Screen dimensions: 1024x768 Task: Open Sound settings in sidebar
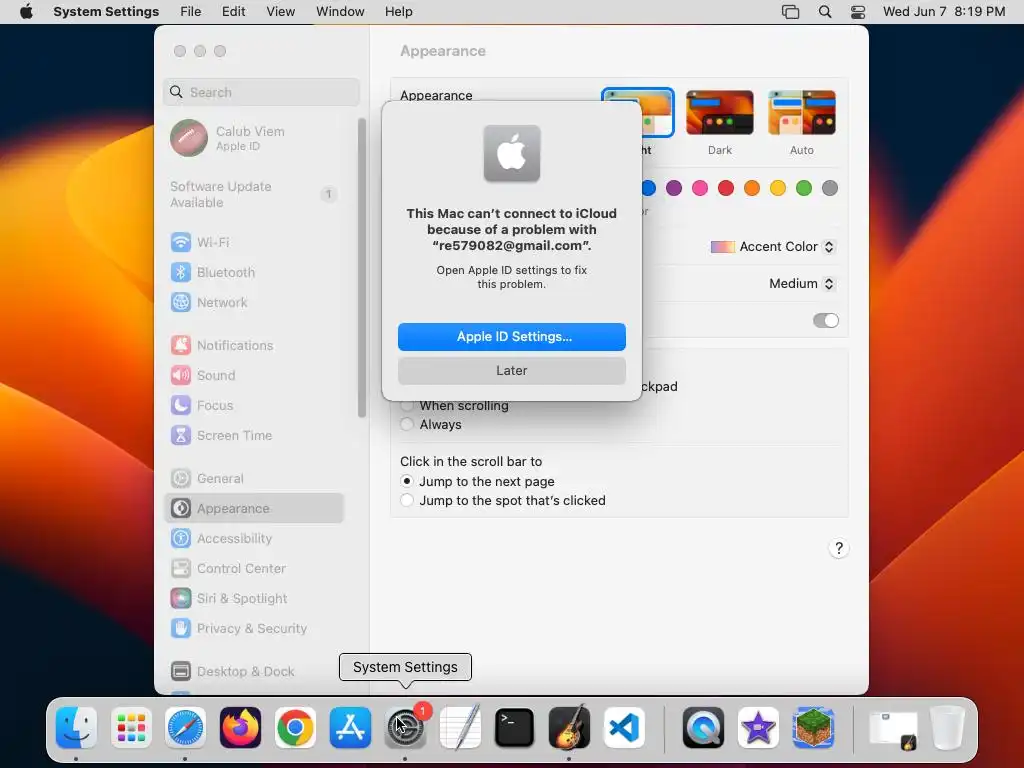[x=254, y=376]
